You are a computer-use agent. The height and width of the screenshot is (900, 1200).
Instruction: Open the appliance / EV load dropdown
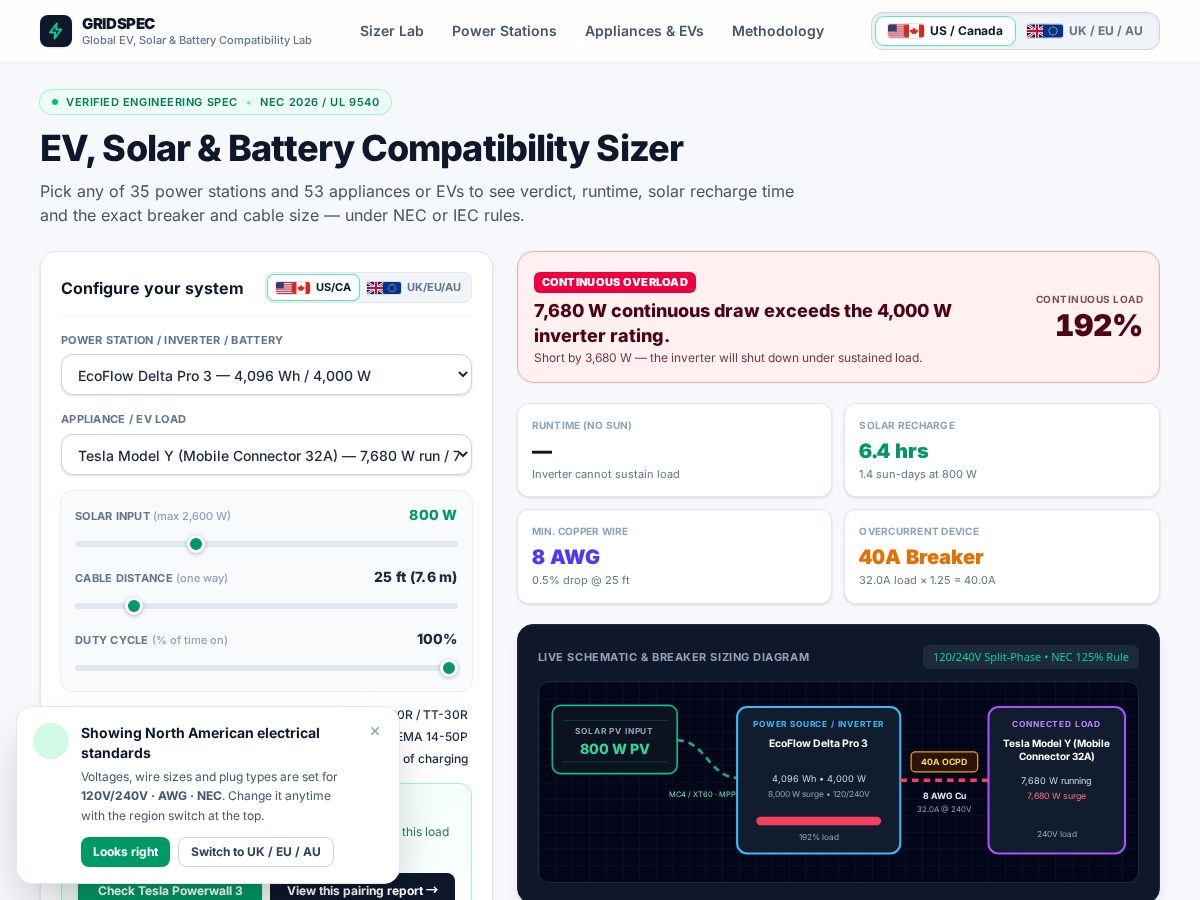pos(266,455)
